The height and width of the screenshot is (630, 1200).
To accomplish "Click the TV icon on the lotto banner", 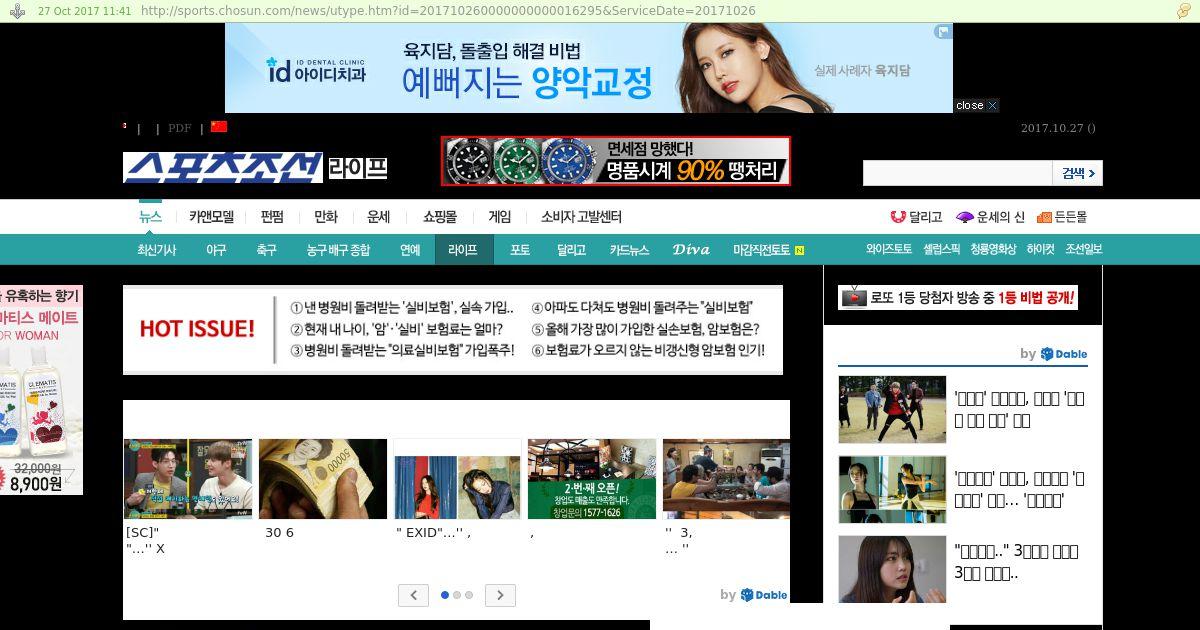I will point(854,297).
